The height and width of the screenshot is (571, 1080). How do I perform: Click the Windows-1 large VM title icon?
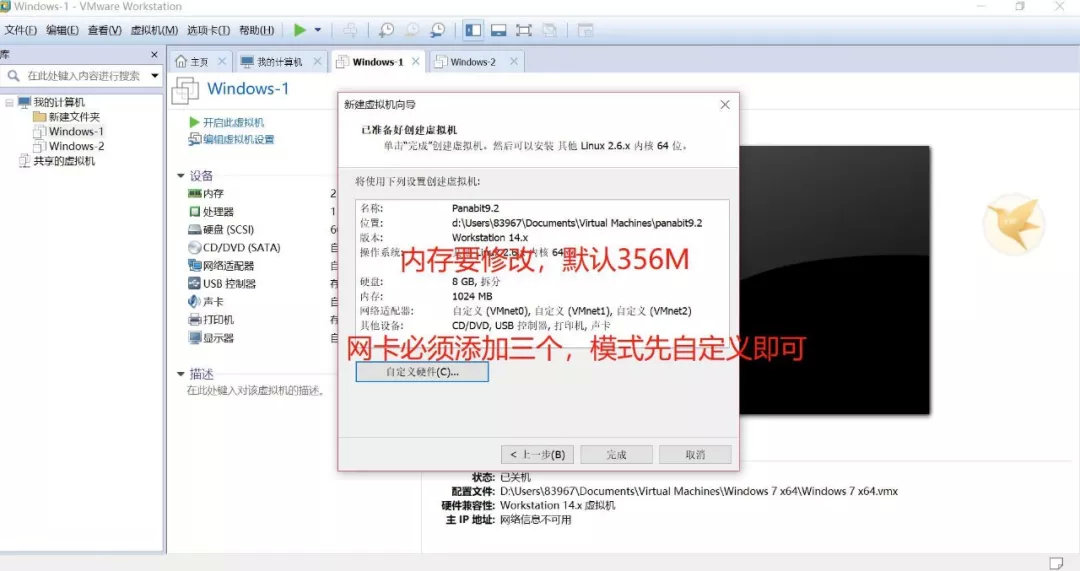click(185, 90)
